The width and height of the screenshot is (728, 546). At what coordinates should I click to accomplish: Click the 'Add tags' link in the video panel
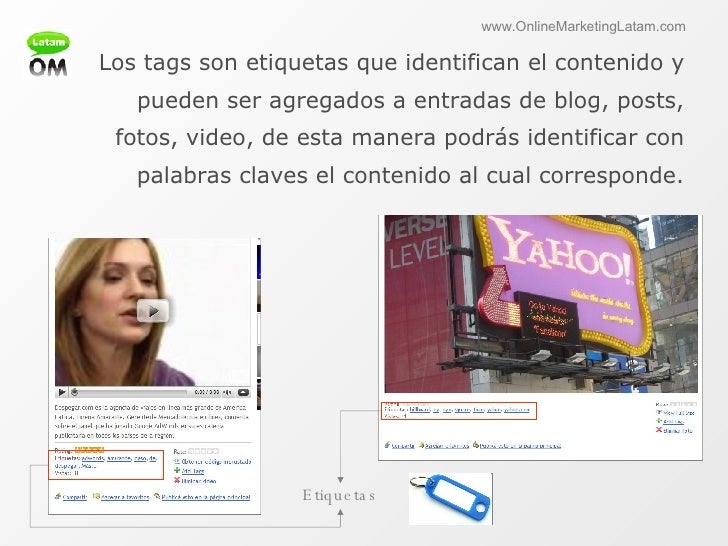click(x=193, y=471)
